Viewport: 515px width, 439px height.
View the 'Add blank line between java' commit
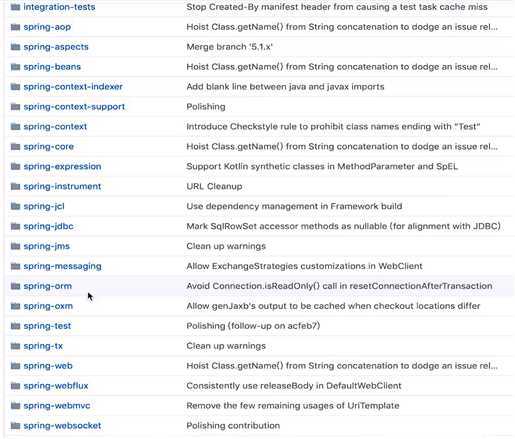pyautogui.click(x=285, y=87)
